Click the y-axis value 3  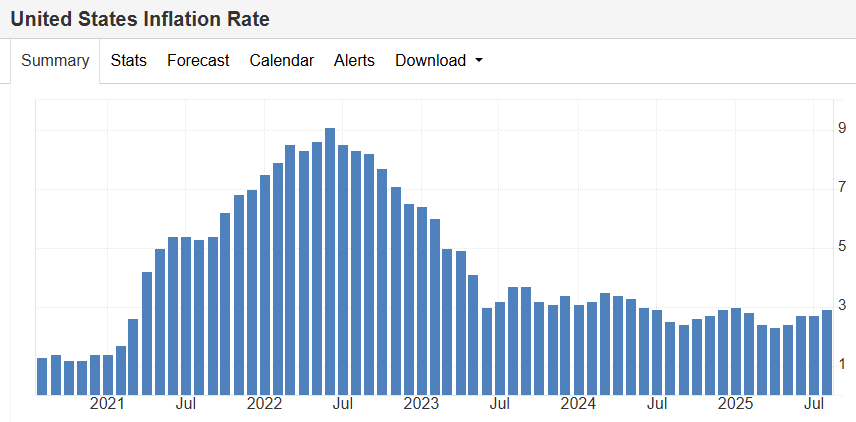(x=842, y=305)
